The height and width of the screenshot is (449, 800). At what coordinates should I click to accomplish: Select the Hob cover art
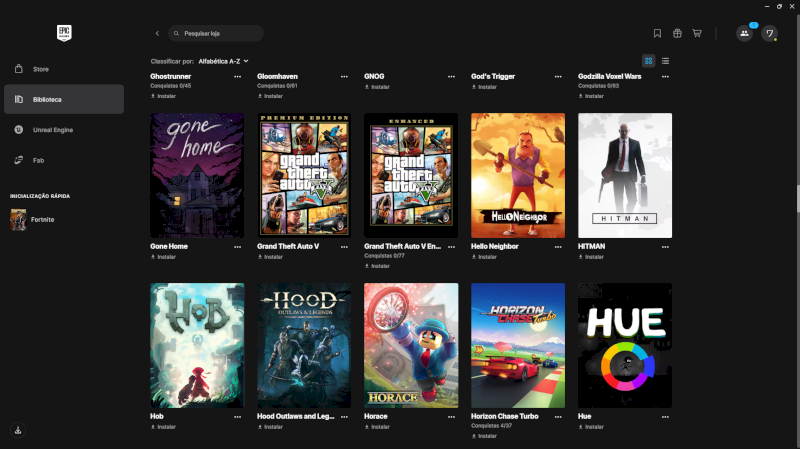(x=197, y=345)
